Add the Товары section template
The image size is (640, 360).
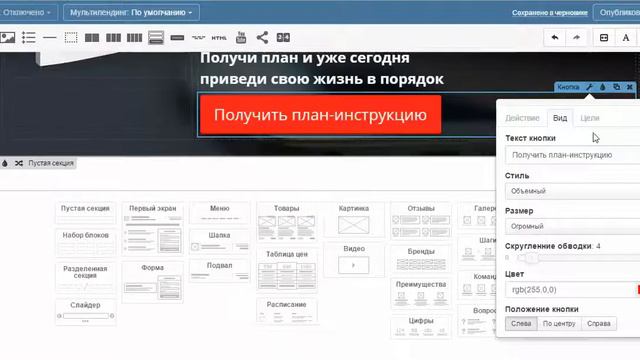tap(287, 222)
